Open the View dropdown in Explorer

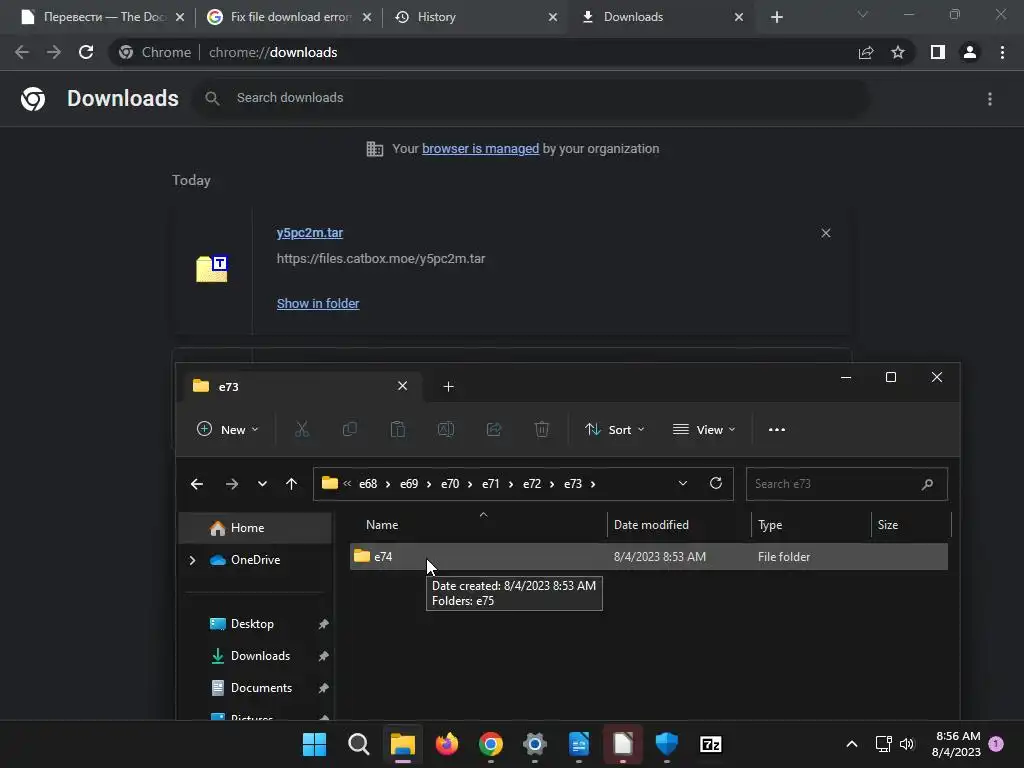click(x=704, y=430)
